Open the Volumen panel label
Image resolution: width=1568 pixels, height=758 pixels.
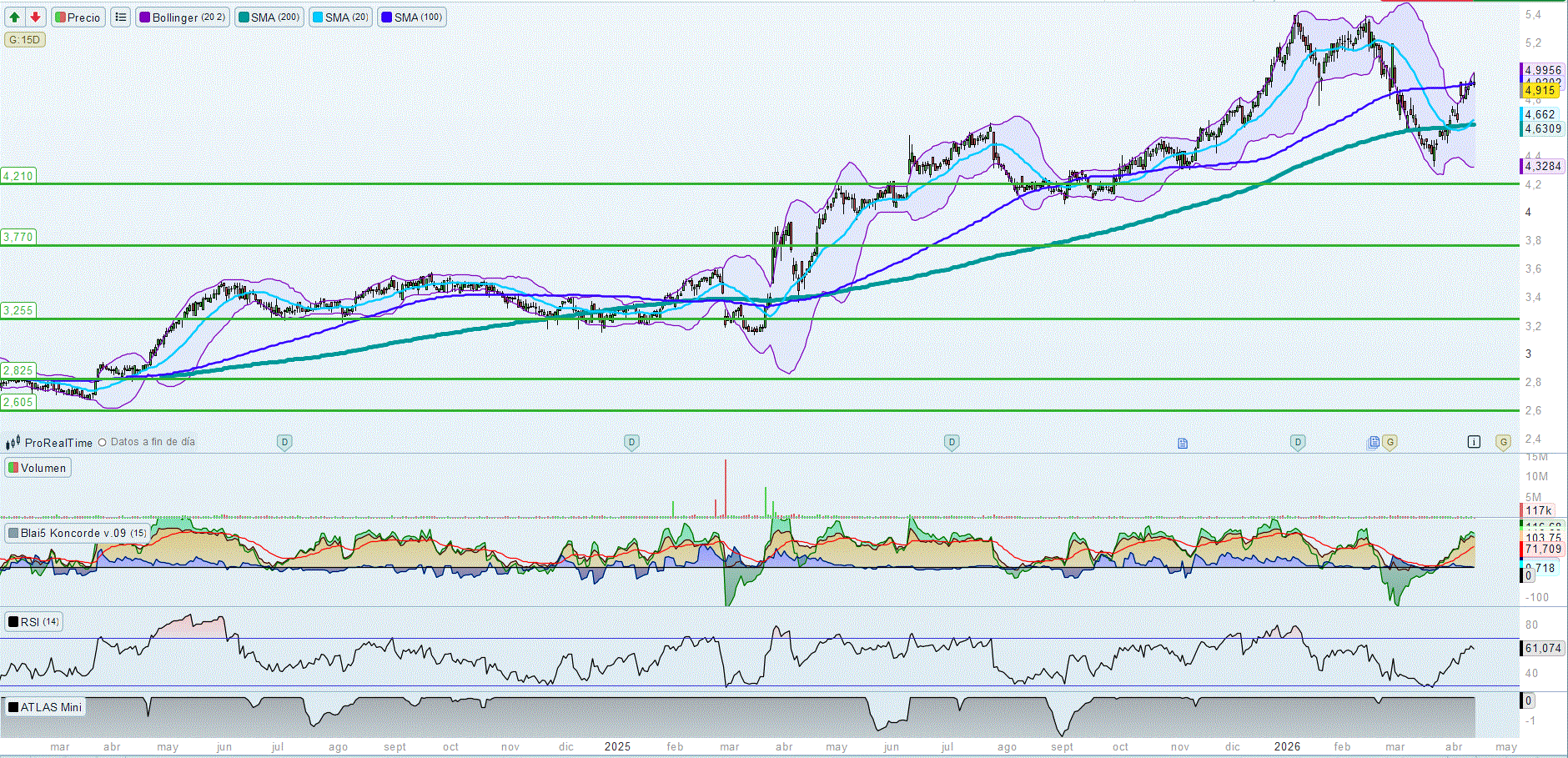click(x=38, y=468)
